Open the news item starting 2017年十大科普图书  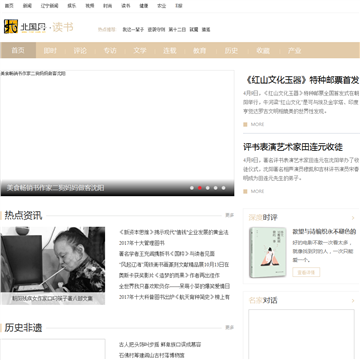click(174, 297)
